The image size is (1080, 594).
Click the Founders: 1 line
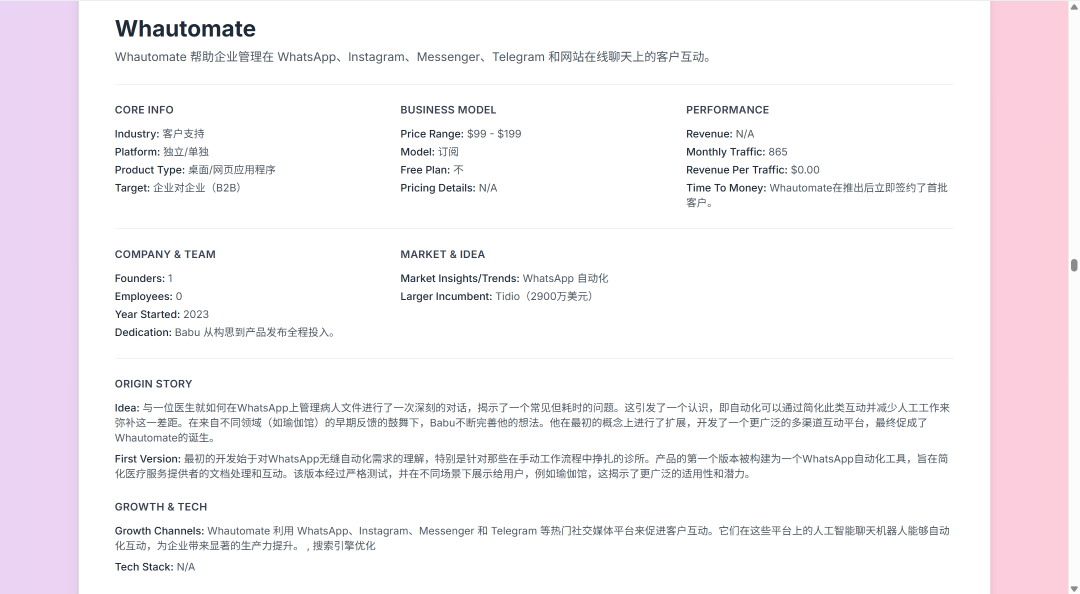point(143,278)
